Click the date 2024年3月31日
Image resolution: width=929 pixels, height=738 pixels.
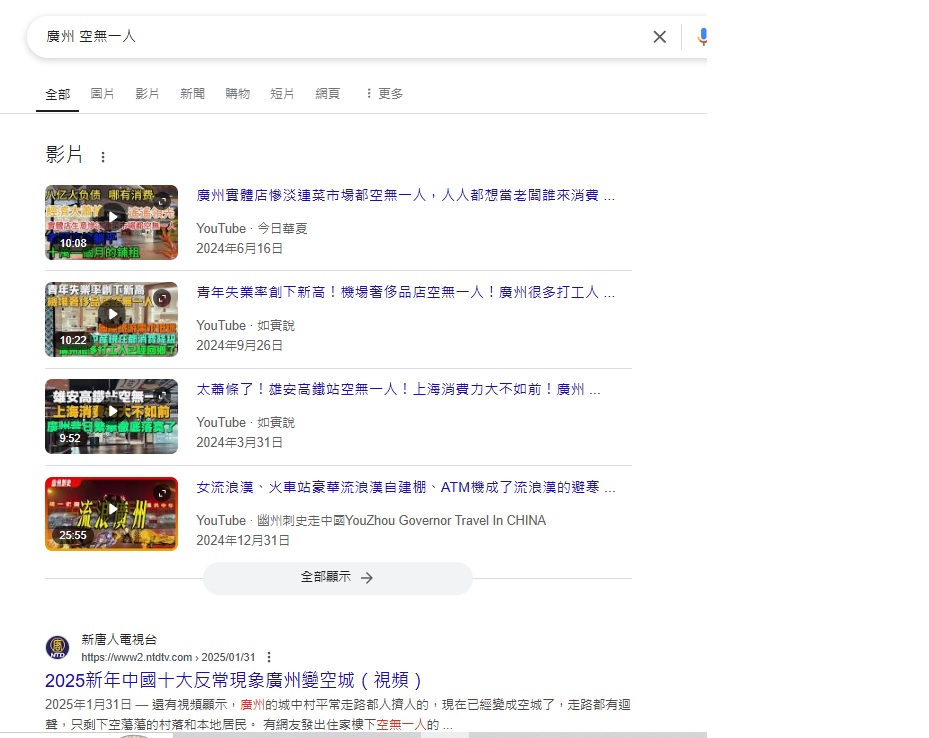click(239, 443)
